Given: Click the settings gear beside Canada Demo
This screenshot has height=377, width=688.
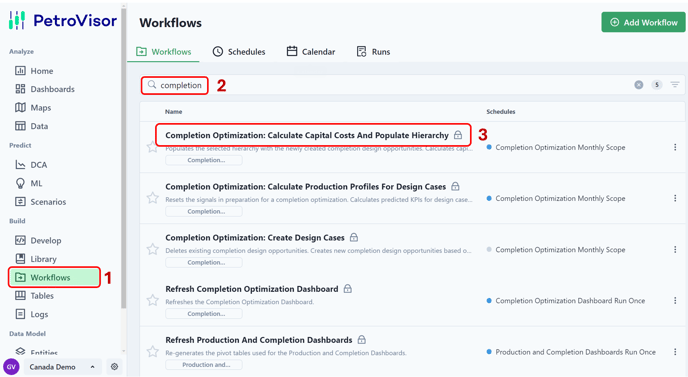Looking at the screenshot, I should [x=115, y=366].
